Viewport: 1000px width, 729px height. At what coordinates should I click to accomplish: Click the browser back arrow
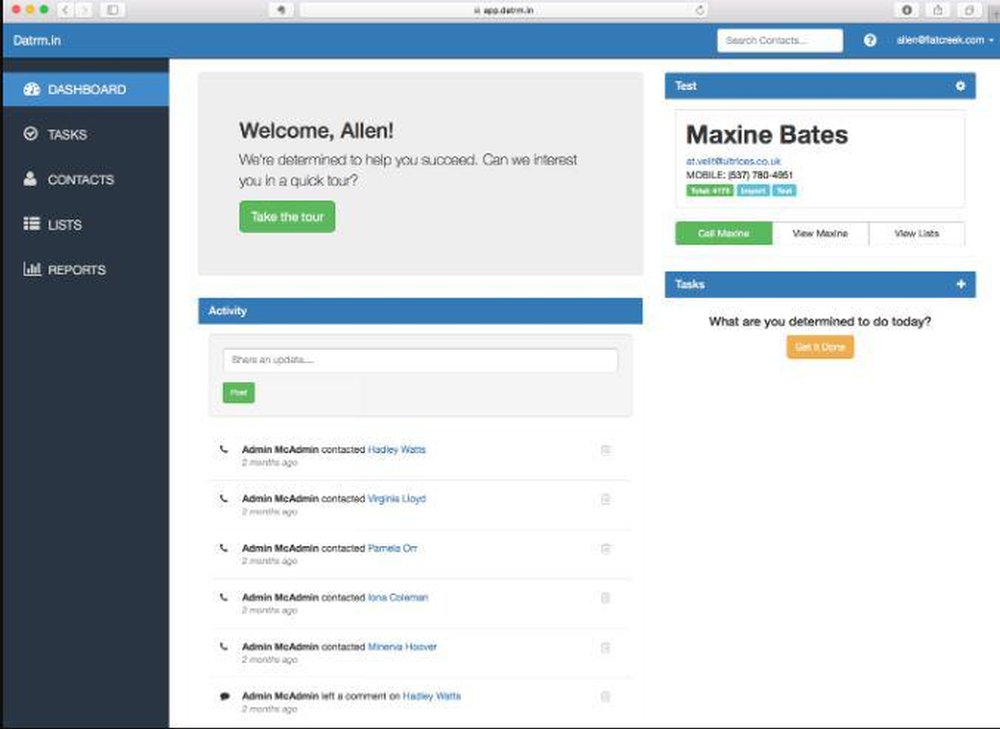[x=66, y=10]
